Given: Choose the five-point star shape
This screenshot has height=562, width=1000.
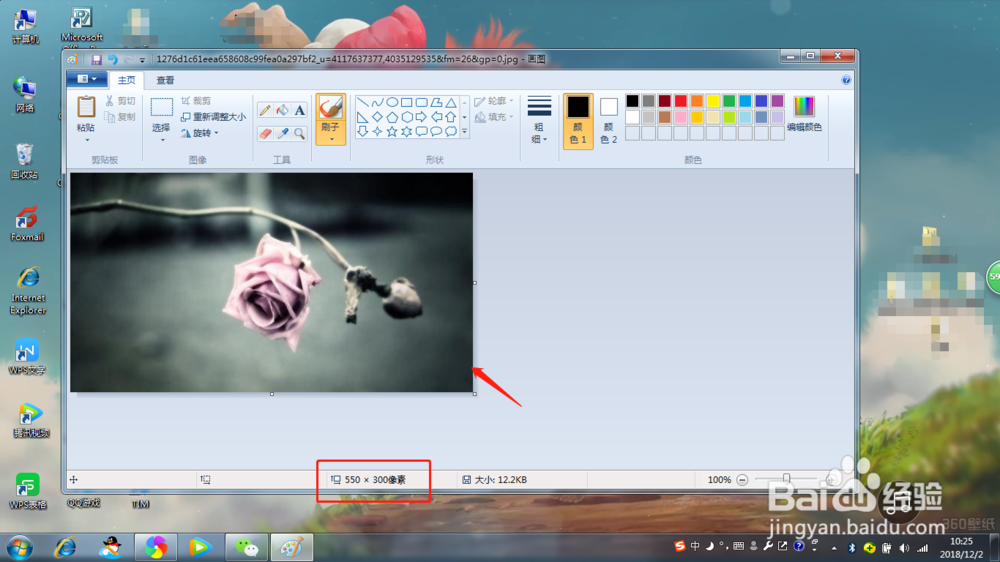Looking at the screenshot, I should 392,131.
